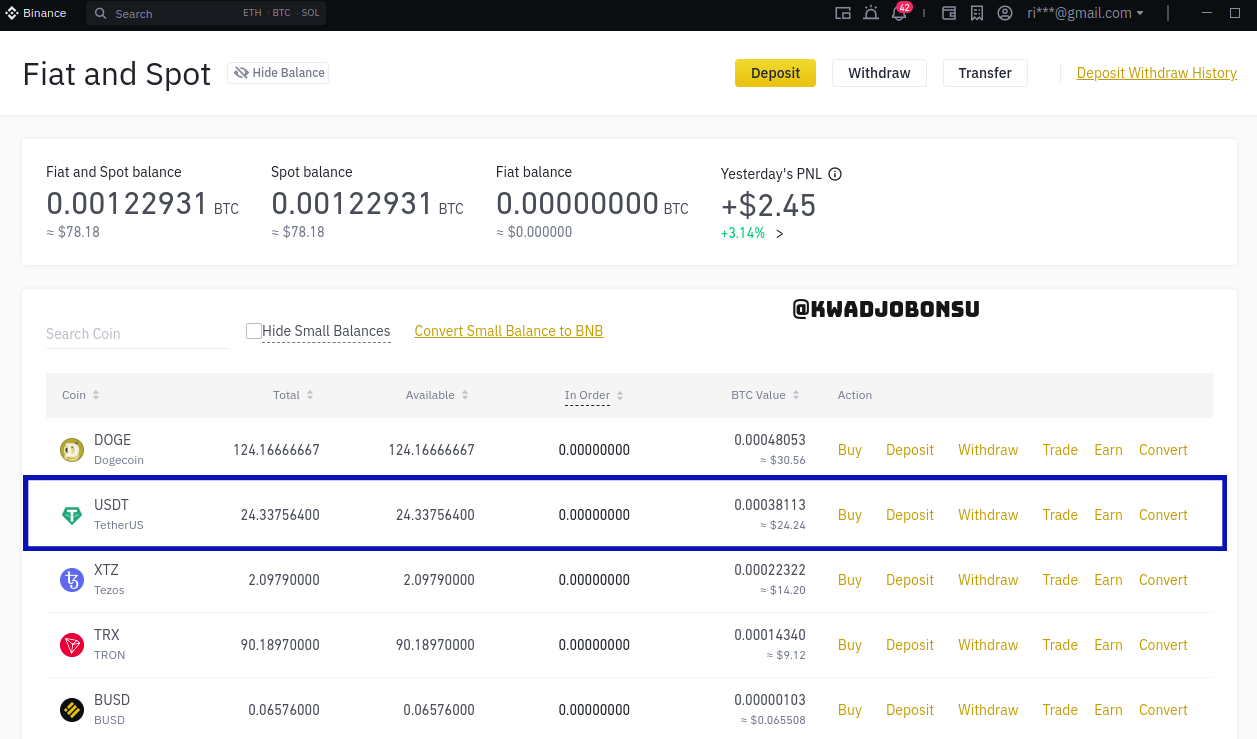This screenshot has height=739, width=1257.
Task: Click Convert in the DOGE row
Action: [x=1163, y=450]
